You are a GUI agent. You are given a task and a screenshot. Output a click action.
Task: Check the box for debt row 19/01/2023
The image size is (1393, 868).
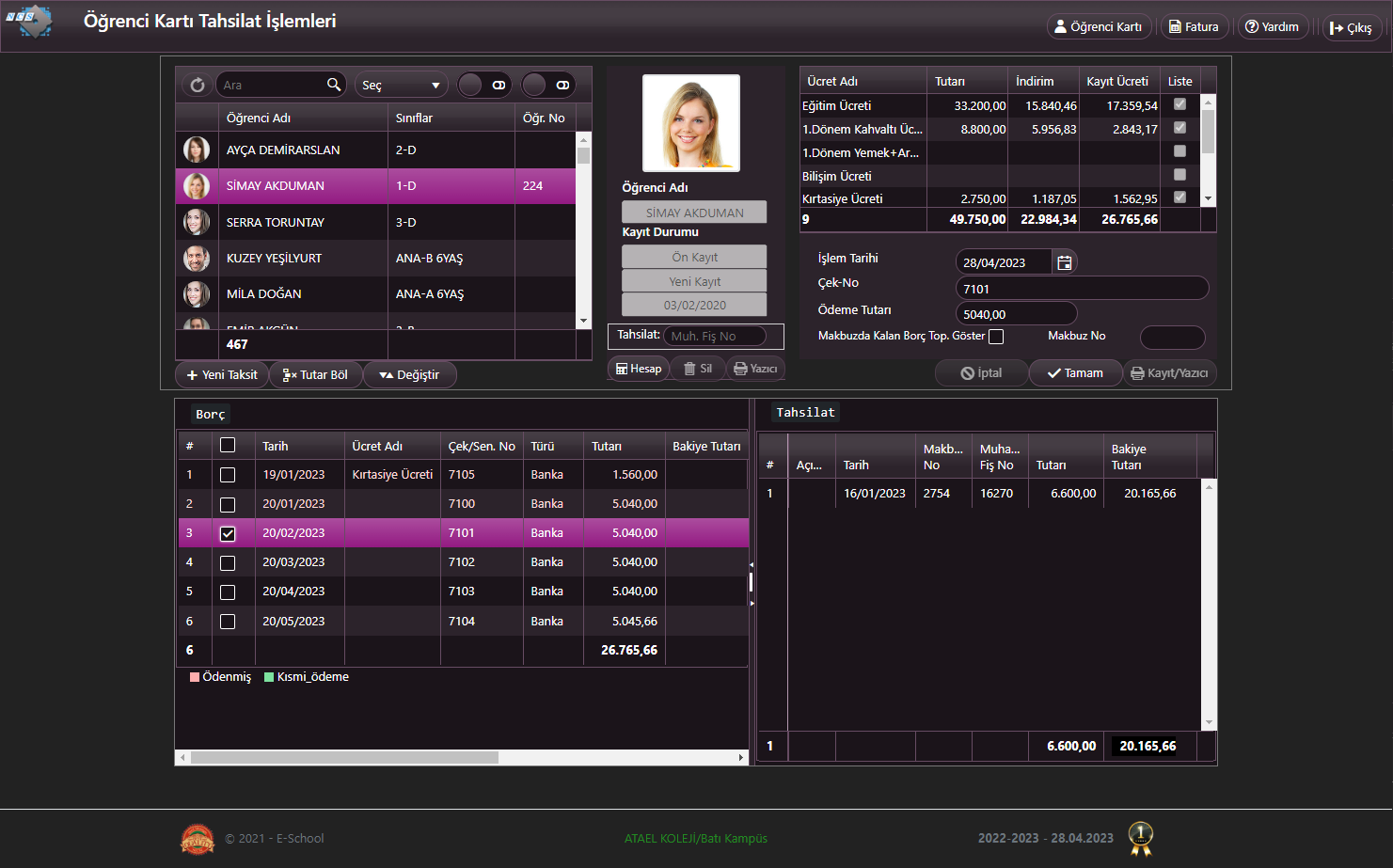tap(228, 475)
